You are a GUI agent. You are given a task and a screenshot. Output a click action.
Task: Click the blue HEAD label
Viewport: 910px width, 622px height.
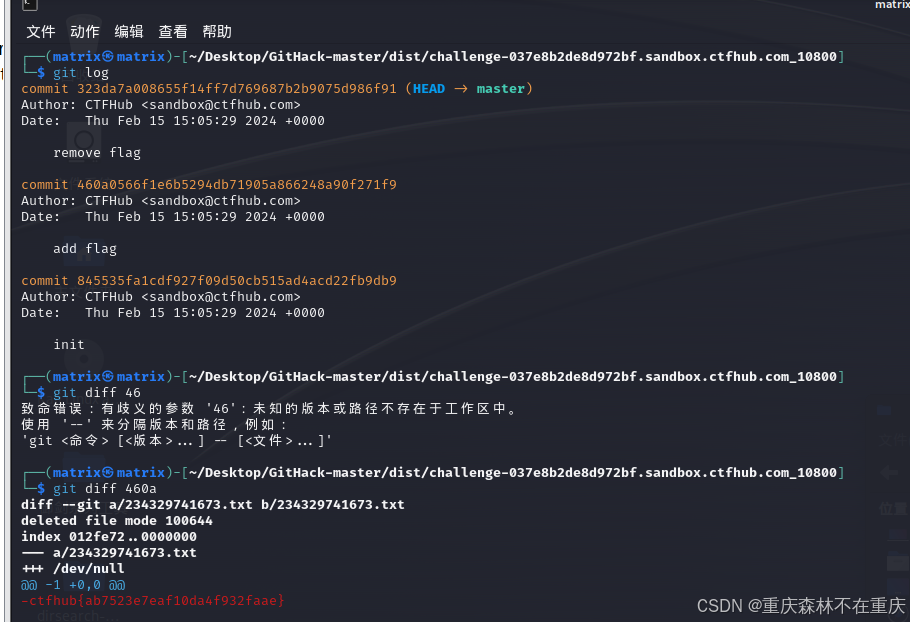click(429, 89)
